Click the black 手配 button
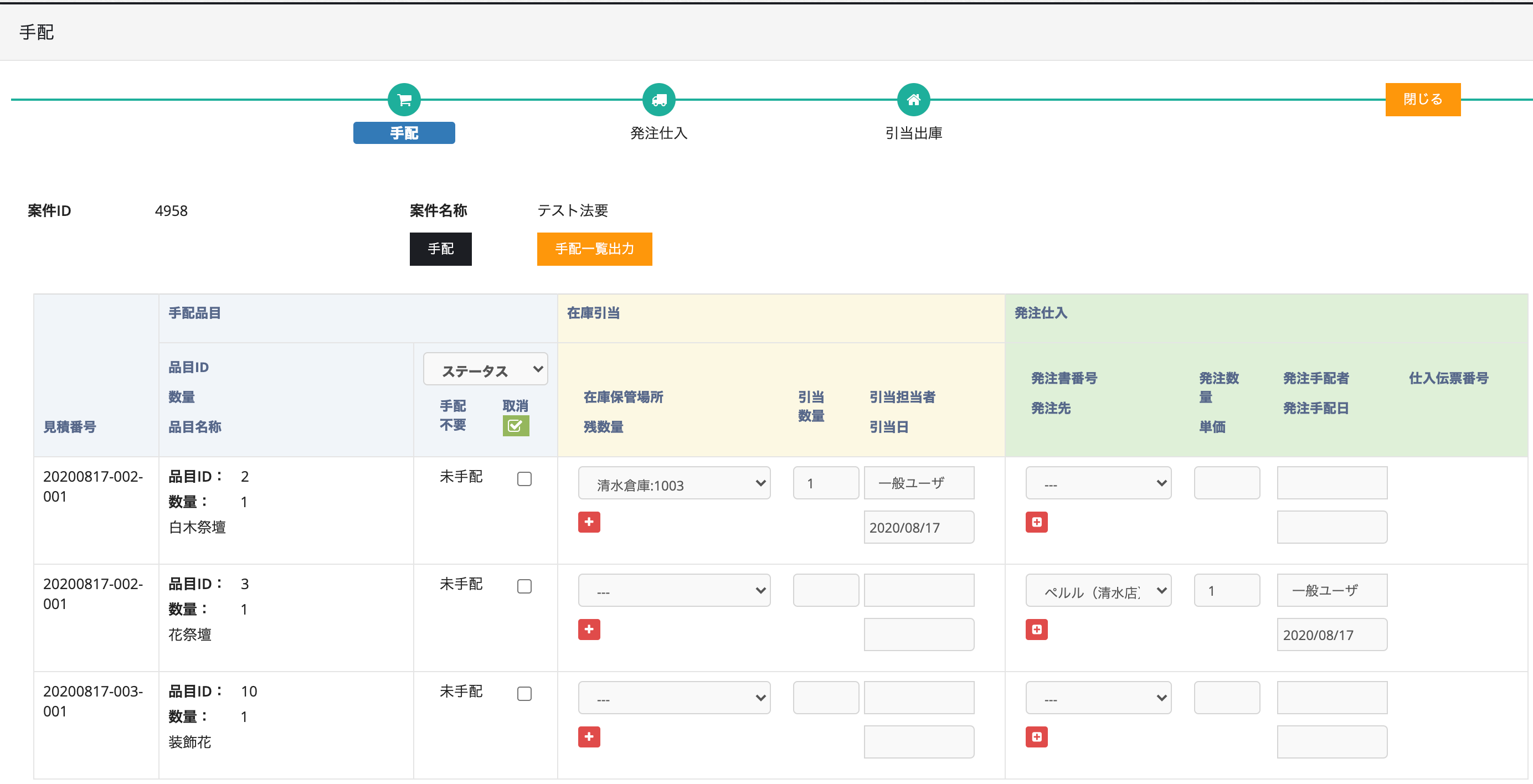1533x784 pixels. coord(440,249)
